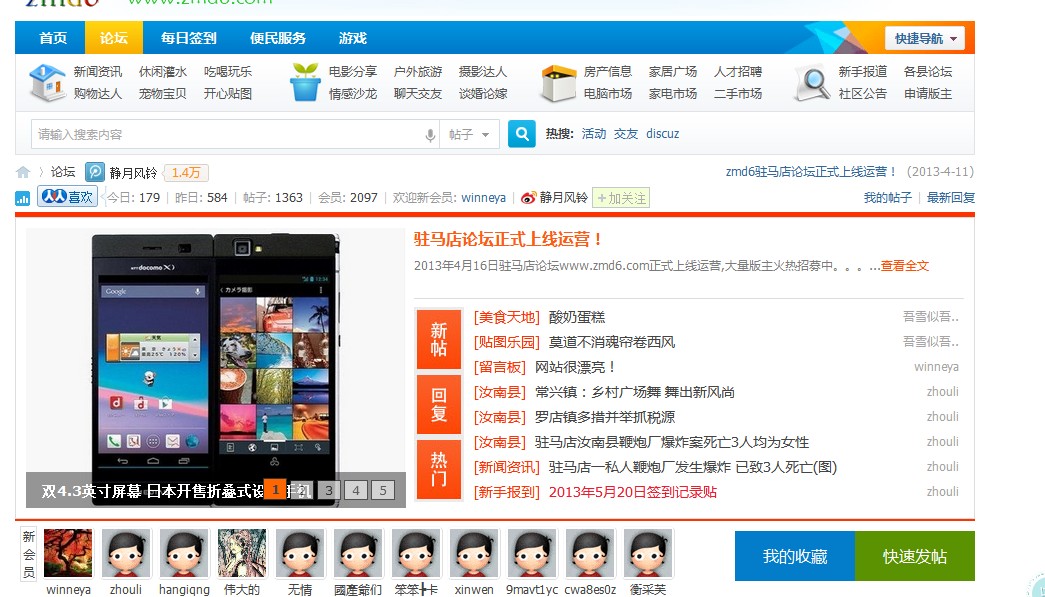Switch to the 回复 replies tab

click(x=439, y=404)
